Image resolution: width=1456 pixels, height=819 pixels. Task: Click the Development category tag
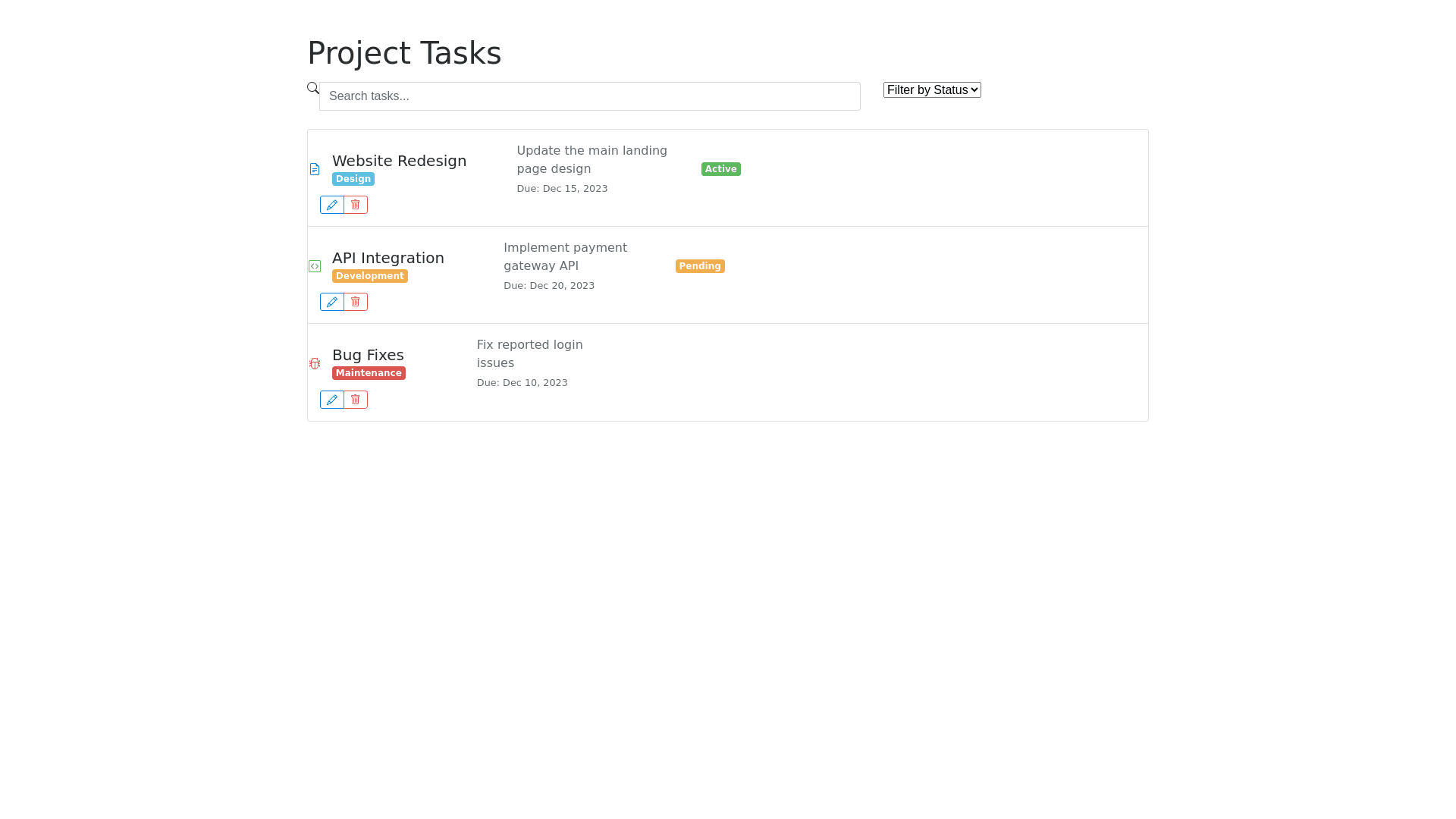[x=370, y=276]
